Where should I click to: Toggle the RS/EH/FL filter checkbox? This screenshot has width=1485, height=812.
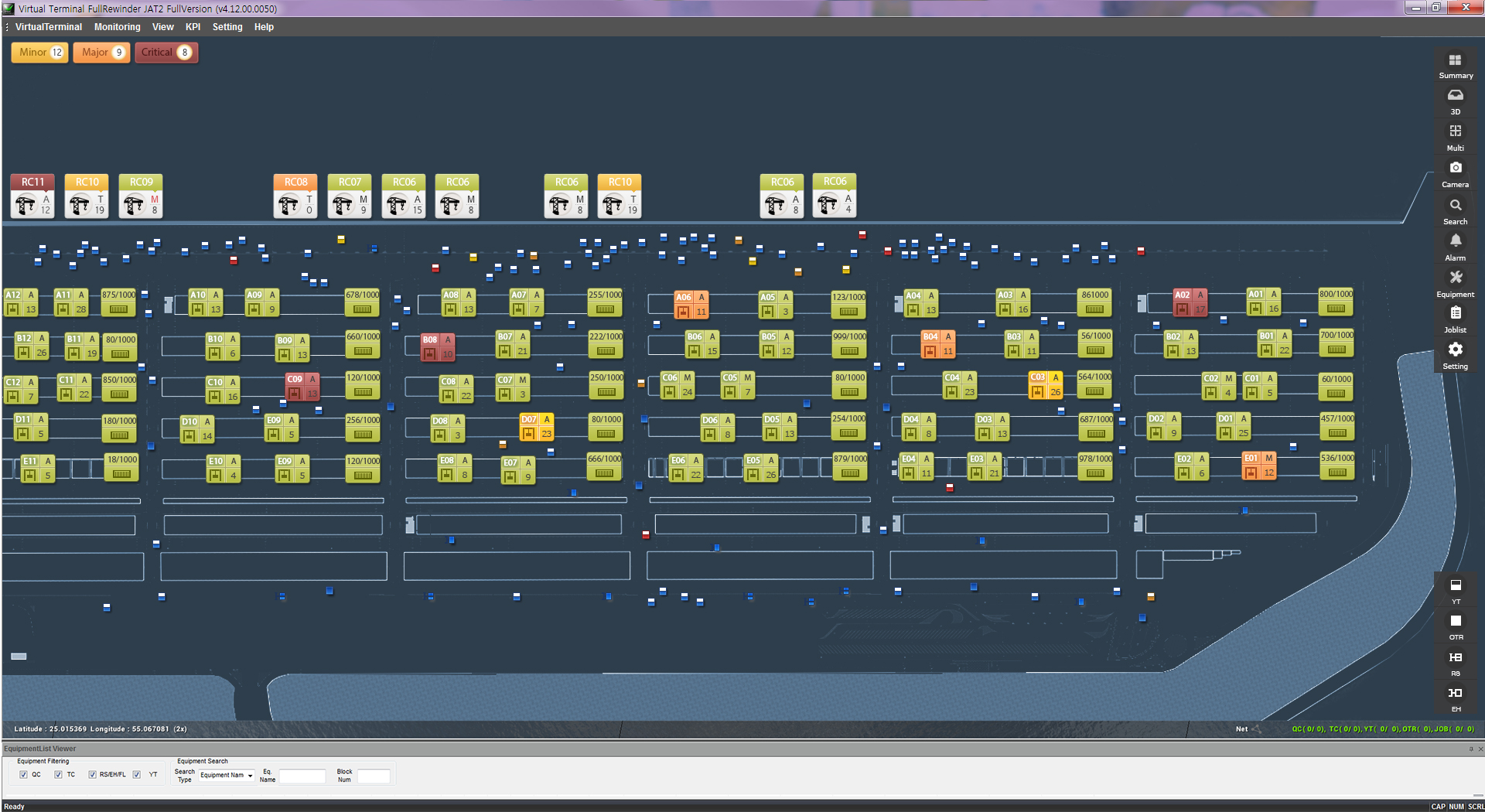92,775
